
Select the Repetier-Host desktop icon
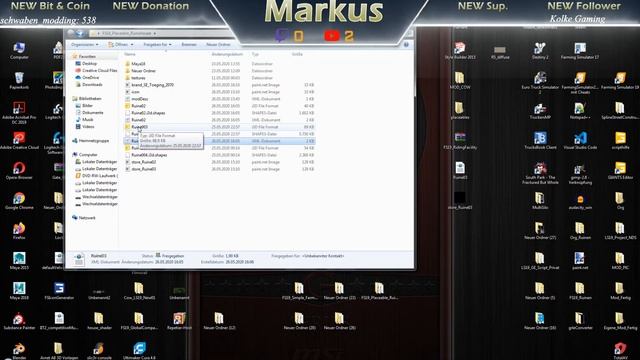pos(179,320)
